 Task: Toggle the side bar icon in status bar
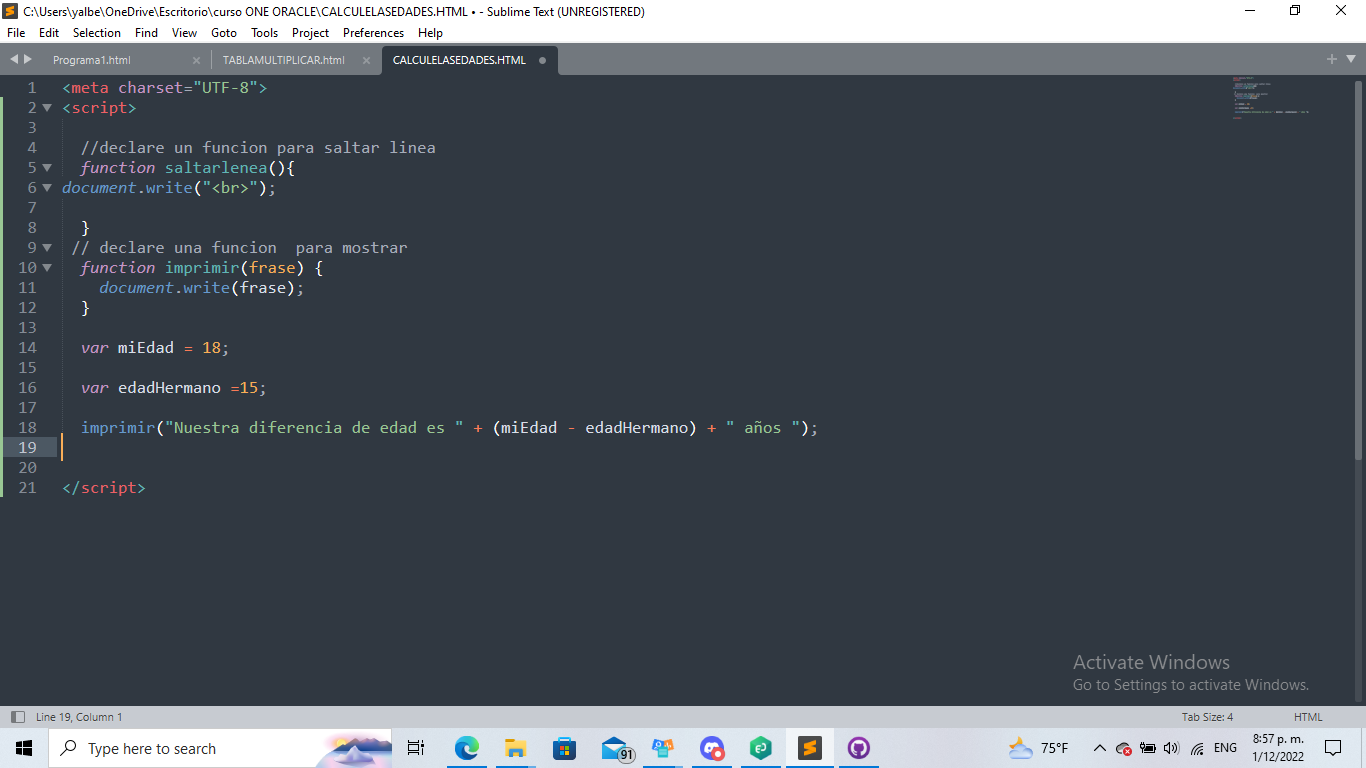pyautogui.click(x=17, y=717)
